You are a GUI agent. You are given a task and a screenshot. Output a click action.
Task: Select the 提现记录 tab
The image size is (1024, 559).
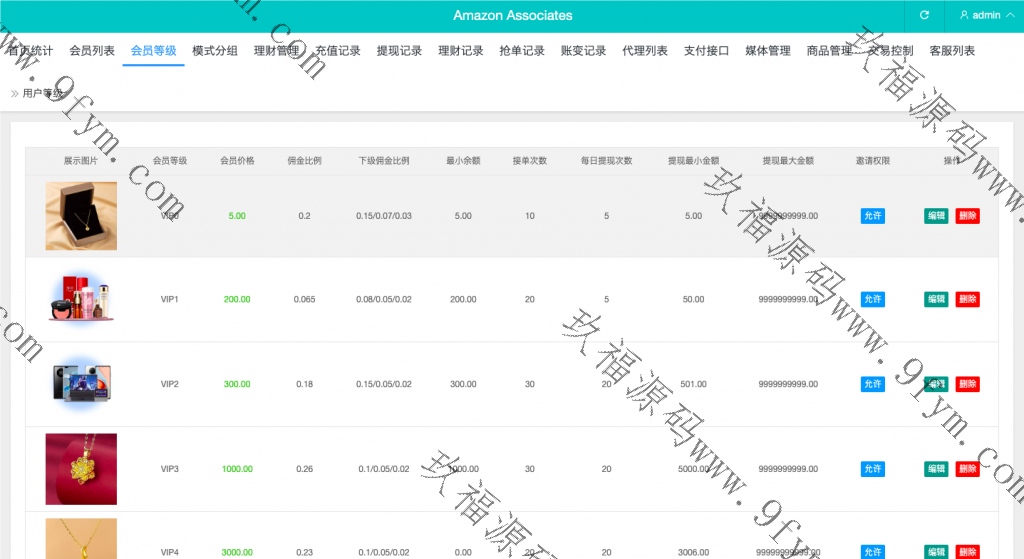pyautogui.click(x=399, y=51)
